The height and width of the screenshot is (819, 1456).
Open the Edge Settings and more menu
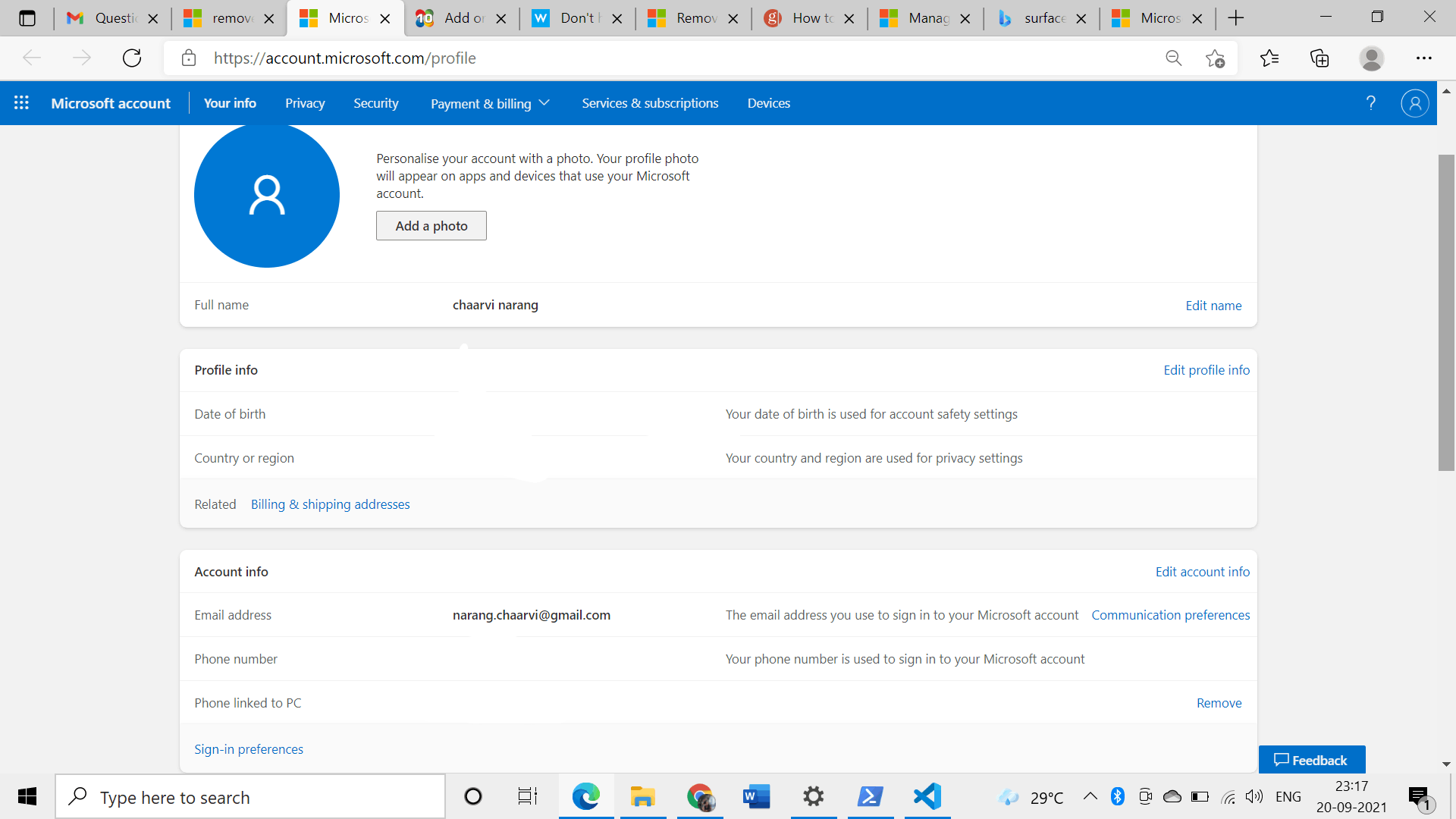click(1423, 58)
